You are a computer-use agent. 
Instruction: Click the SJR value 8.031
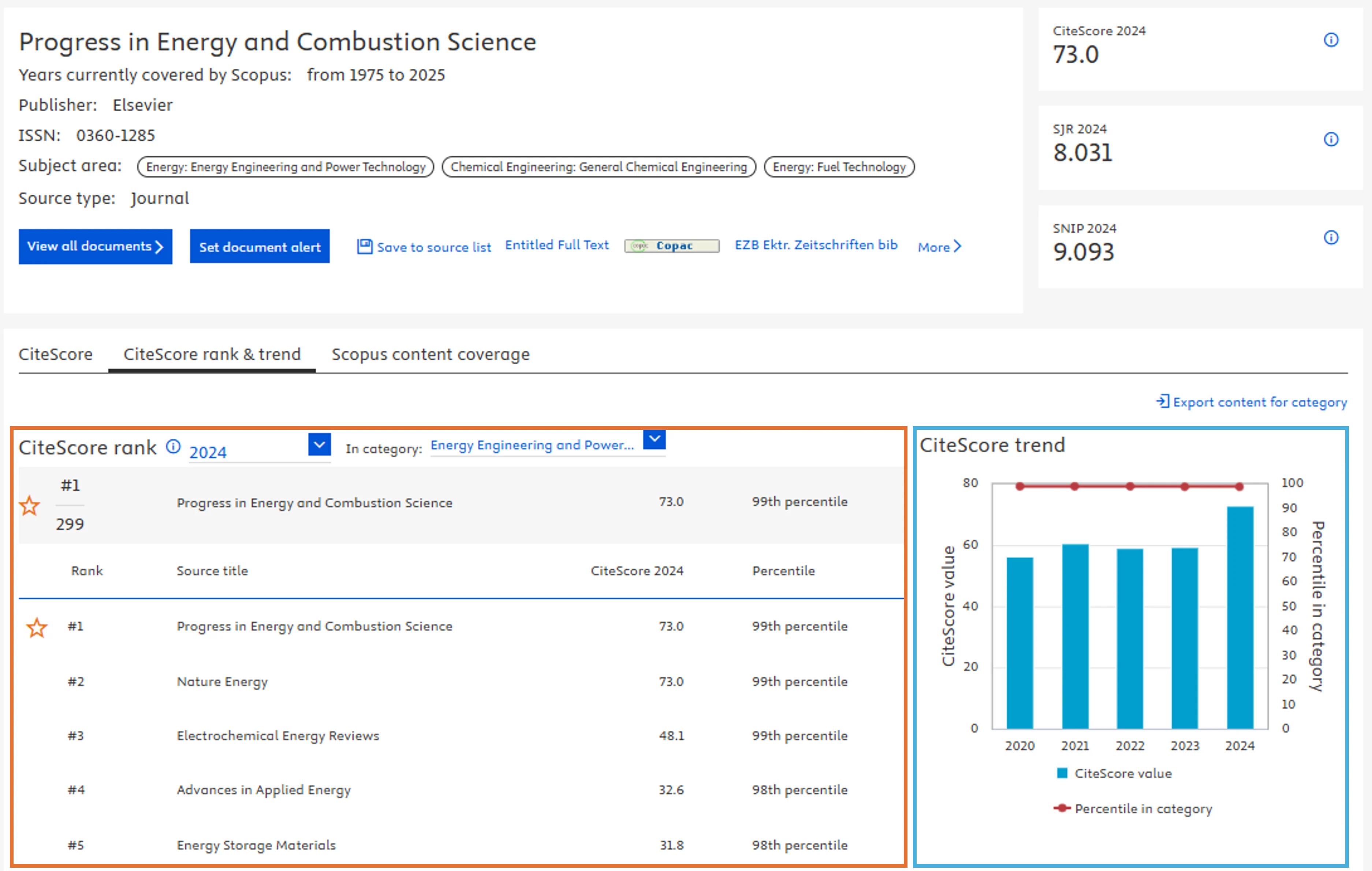point(1082,153)
